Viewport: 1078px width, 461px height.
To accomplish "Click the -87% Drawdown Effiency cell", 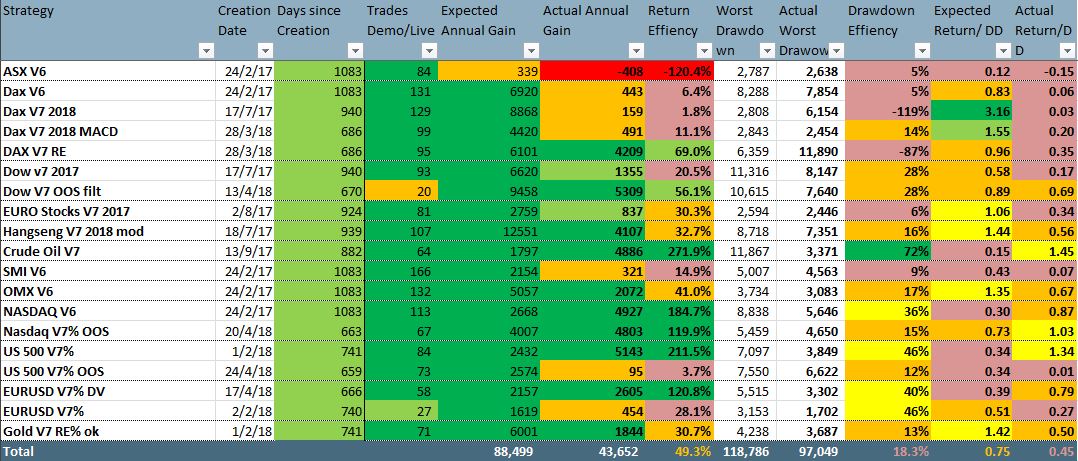I will (888, 151).
